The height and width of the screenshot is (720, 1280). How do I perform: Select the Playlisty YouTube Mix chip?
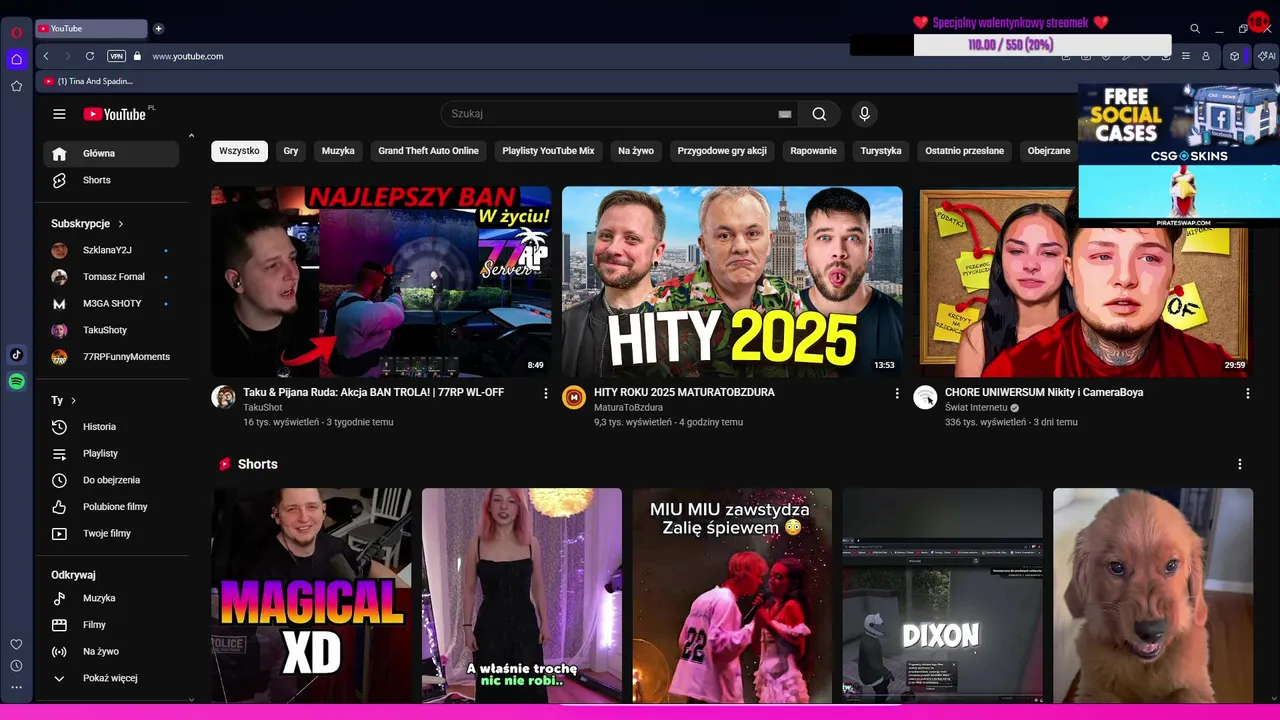tap(548, 151)
